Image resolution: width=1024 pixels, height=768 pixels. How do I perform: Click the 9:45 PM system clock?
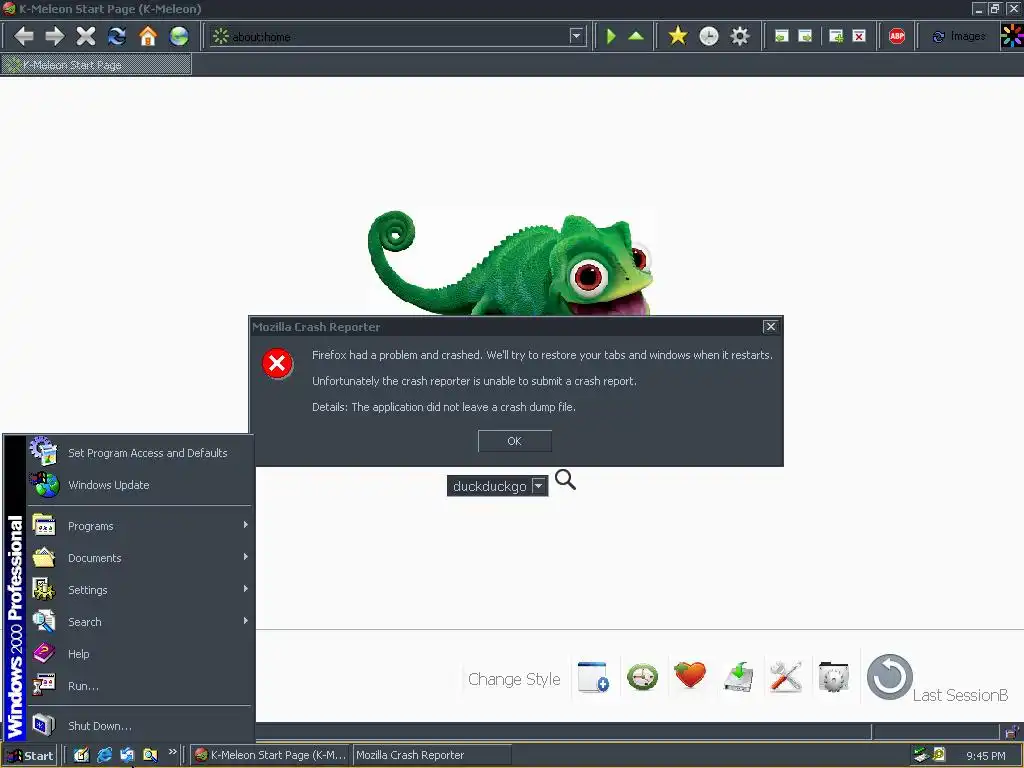985,756
